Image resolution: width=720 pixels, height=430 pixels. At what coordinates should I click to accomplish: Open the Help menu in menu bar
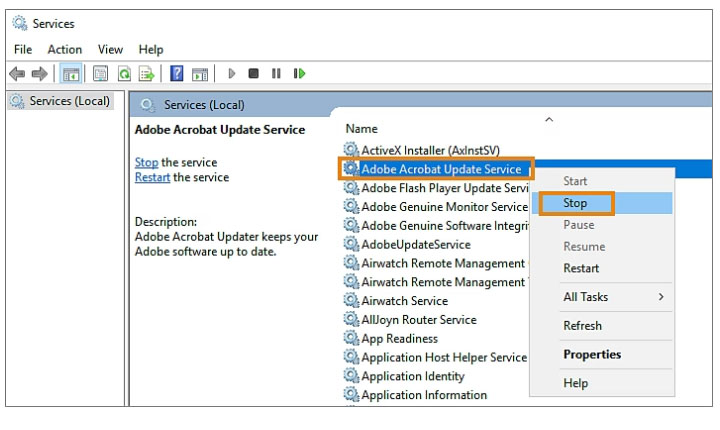point(151,49)
